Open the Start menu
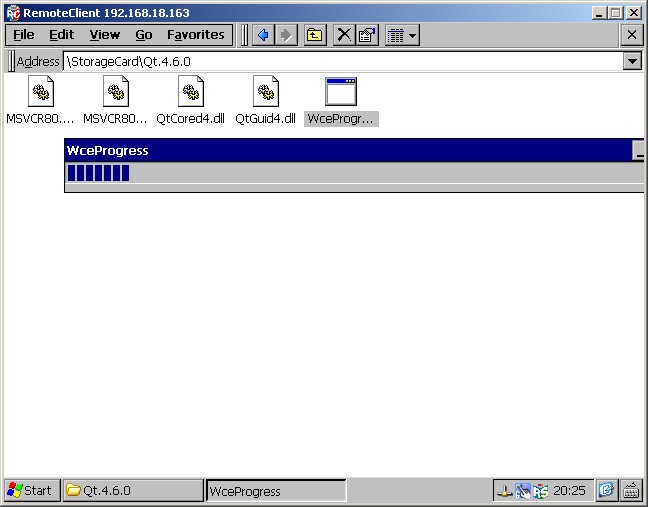 tap(32, 490)
